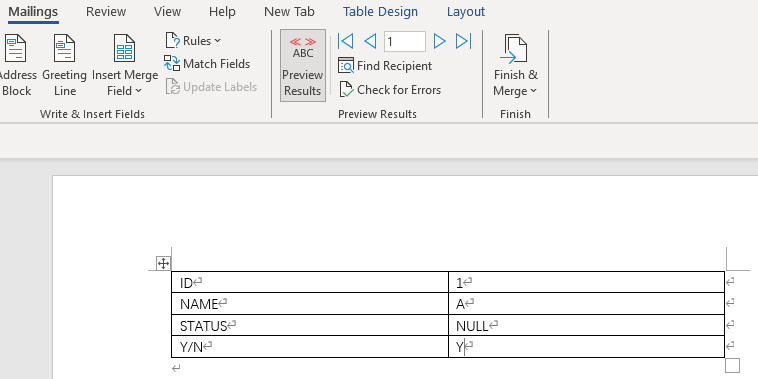
Task: Select table using move handle
Action: point(163,263)
